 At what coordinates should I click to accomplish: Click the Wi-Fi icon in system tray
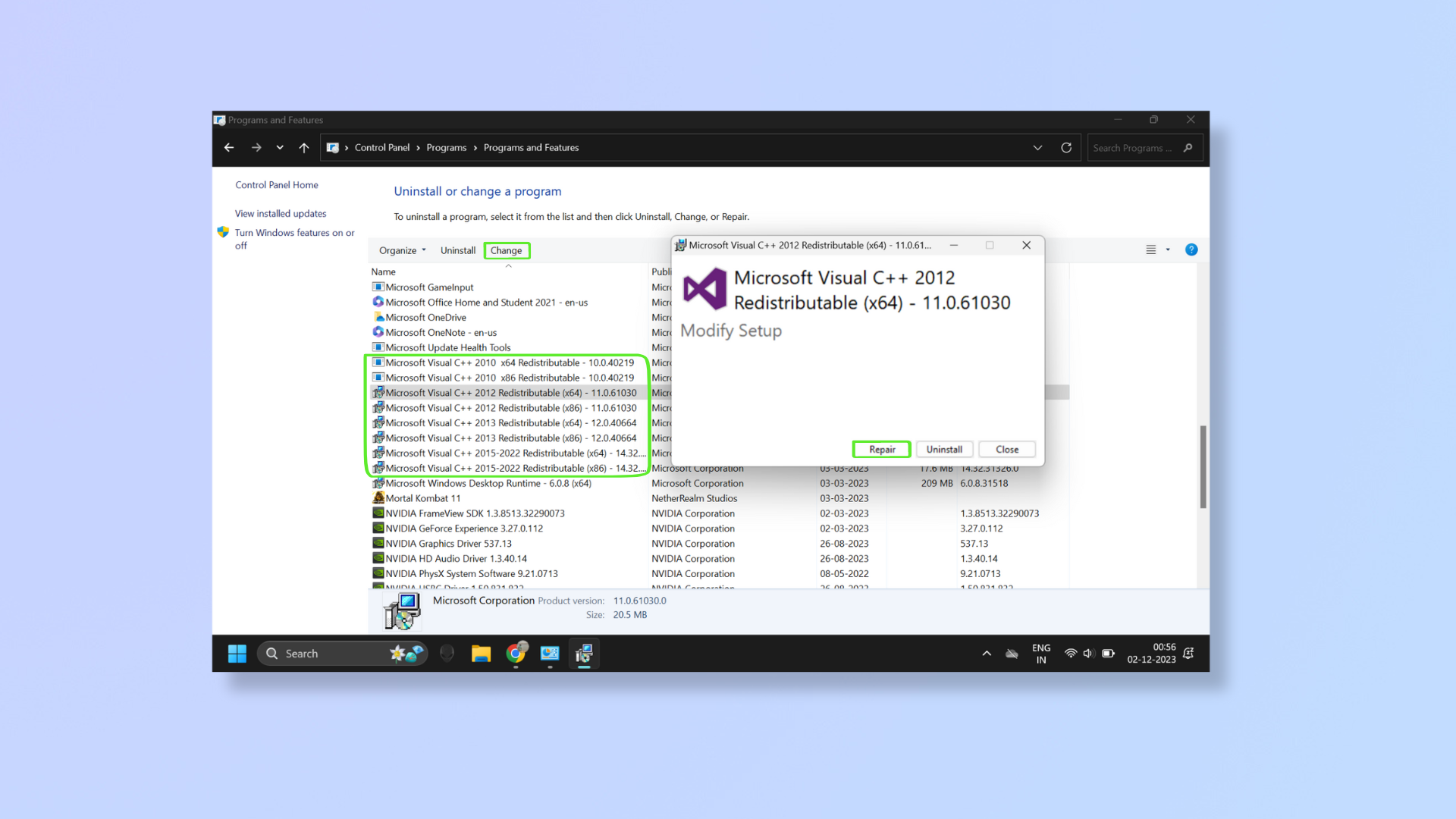tap(1070, 654)
